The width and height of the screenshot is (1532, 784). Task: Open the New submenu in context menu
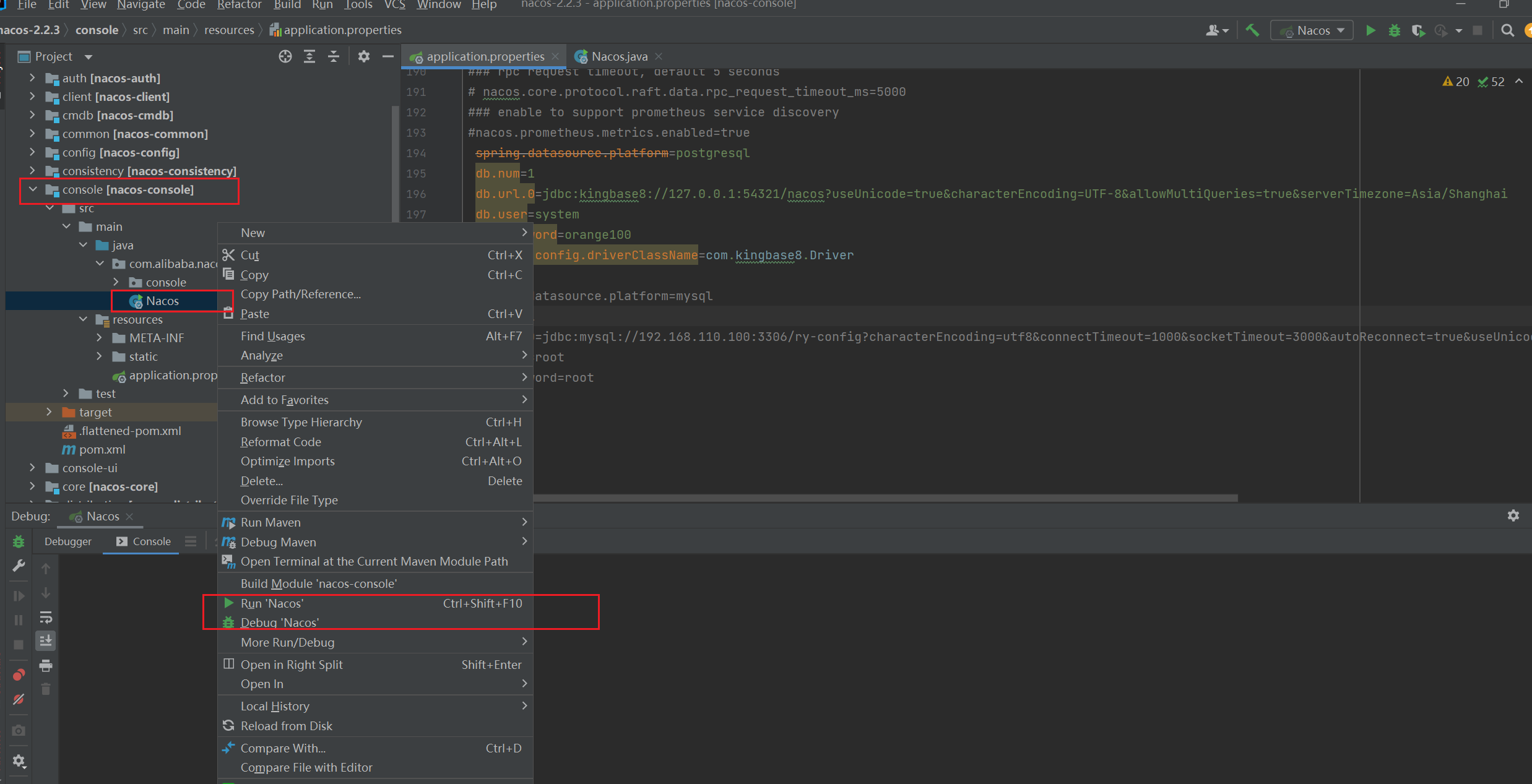(375, 233)
